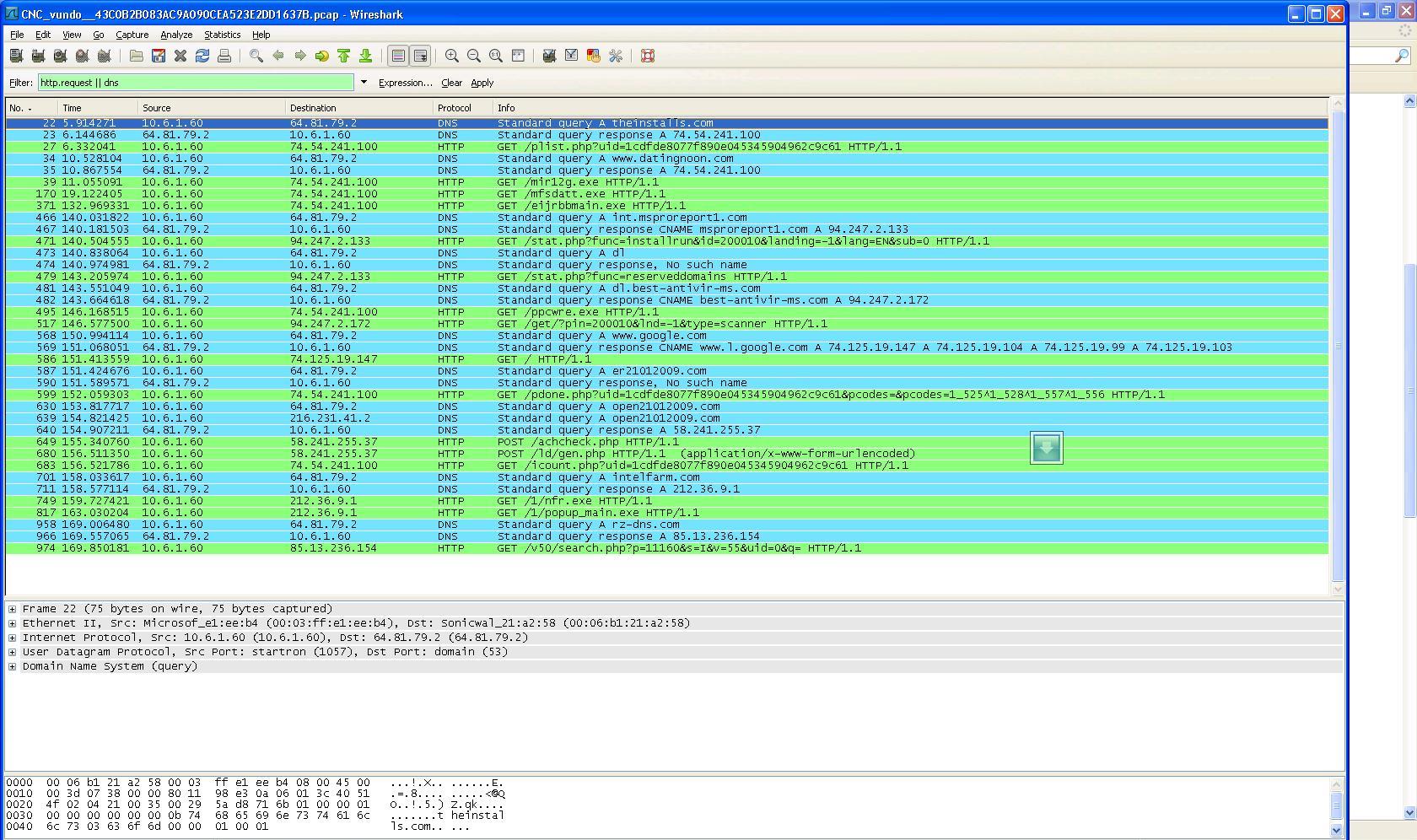Reload the capture file
This screenshot has width=1417, height=840.
pyautogui.click(x=202, y=56)
